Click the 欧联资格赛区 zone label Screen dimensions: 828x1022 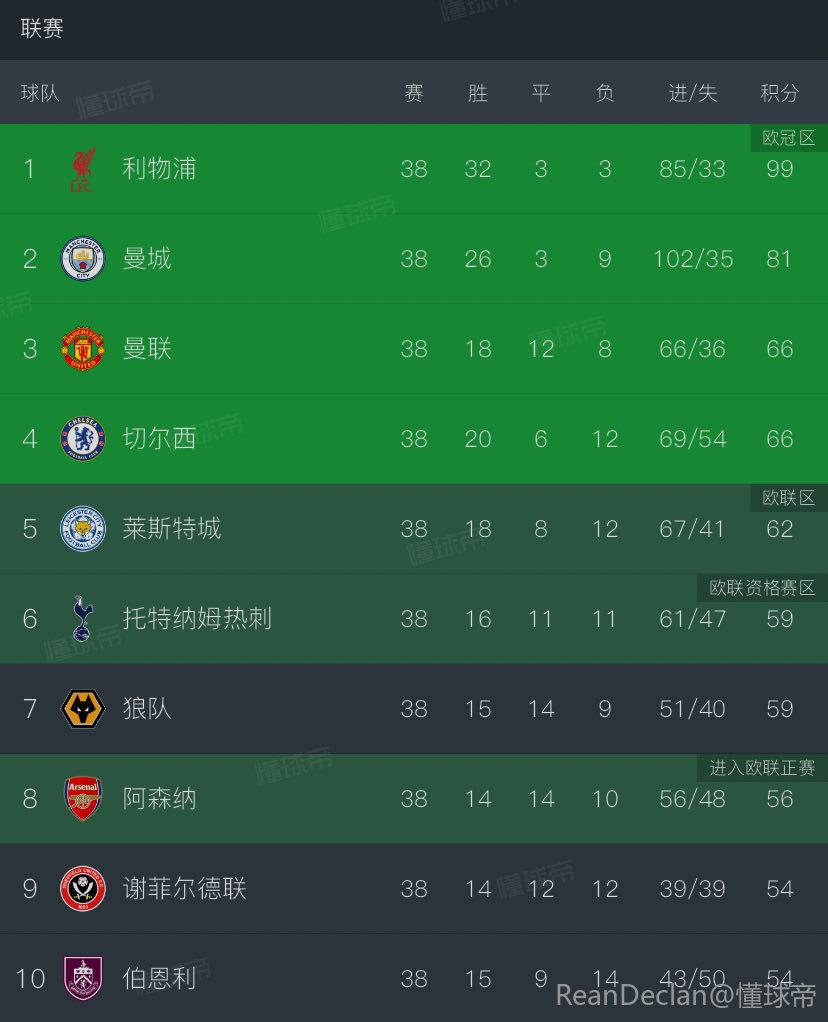coord(762,588)
